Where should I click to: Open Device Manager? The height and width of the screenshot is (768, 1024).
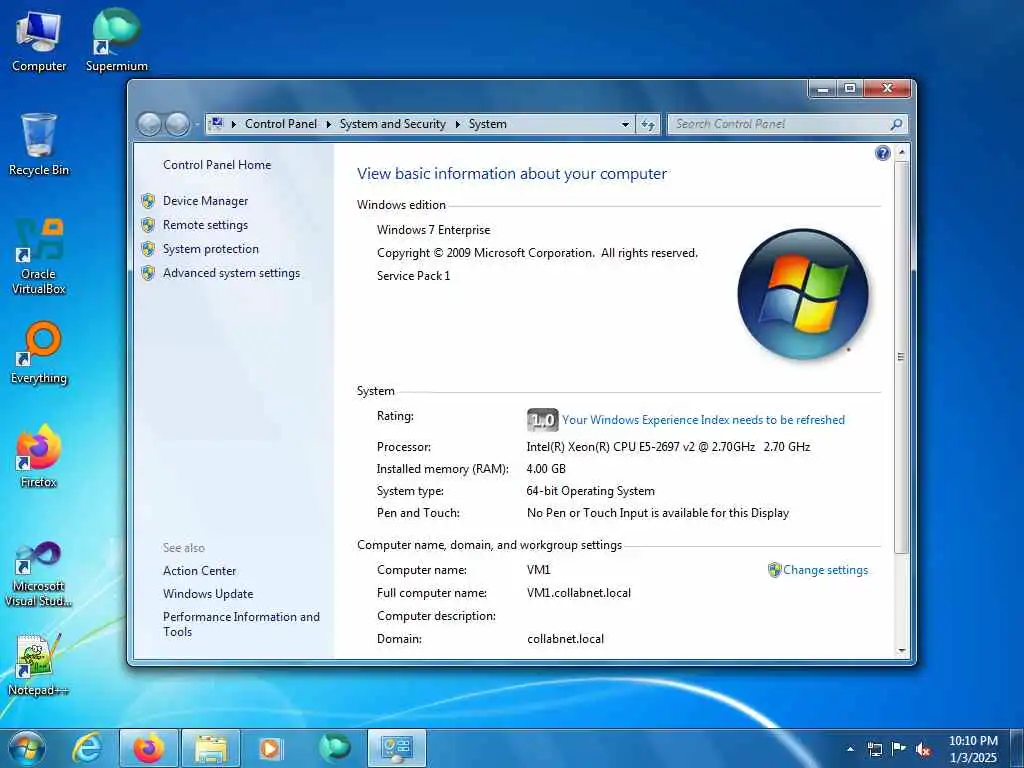click(205, 201)
